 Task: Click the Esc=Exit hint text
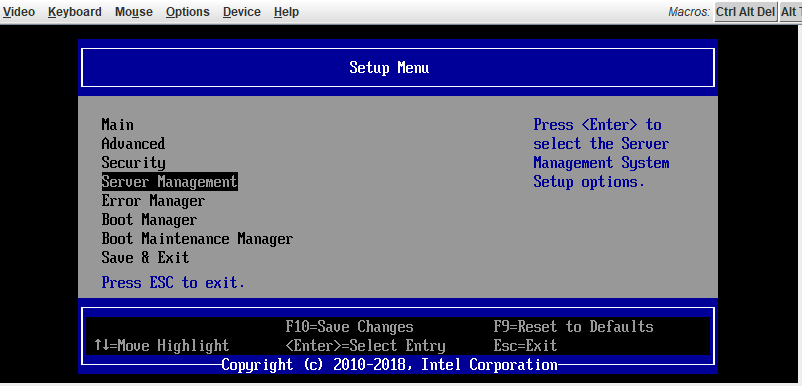tap(525, 346)
